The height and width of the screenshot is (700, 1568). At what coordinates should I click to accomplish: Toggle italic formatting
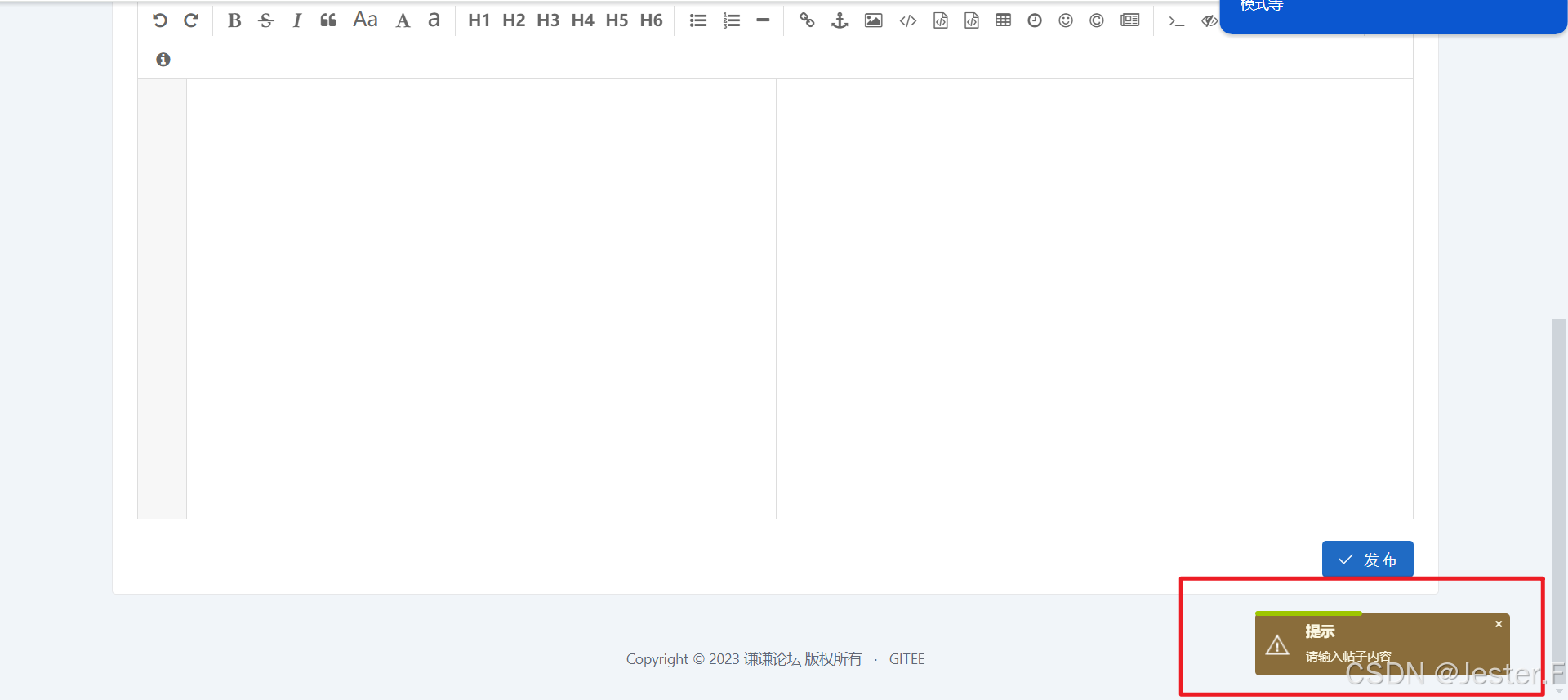pos(297,20)
